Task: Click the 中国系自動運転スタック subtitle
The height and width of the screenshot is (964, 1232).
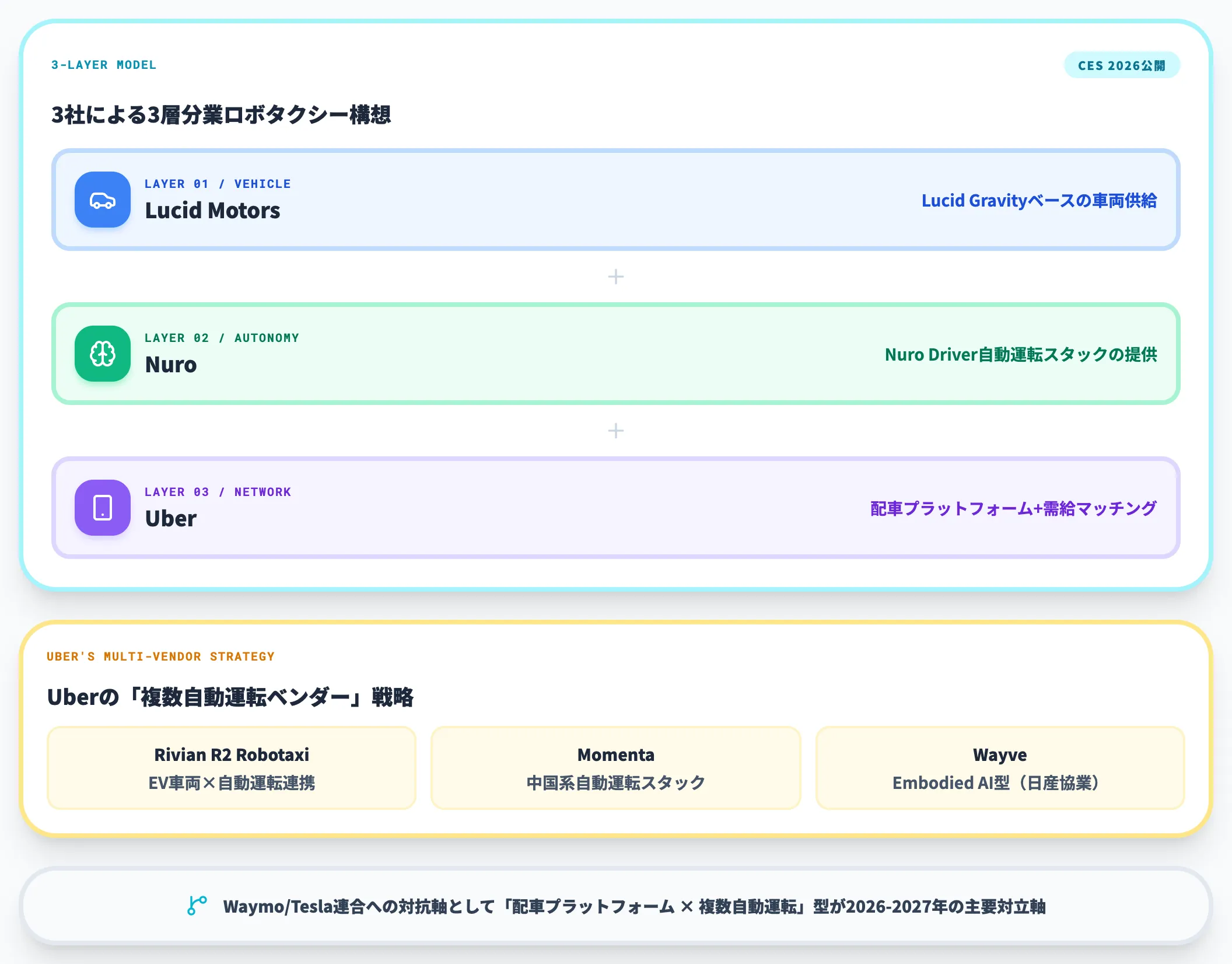Action: click(616, 783)
